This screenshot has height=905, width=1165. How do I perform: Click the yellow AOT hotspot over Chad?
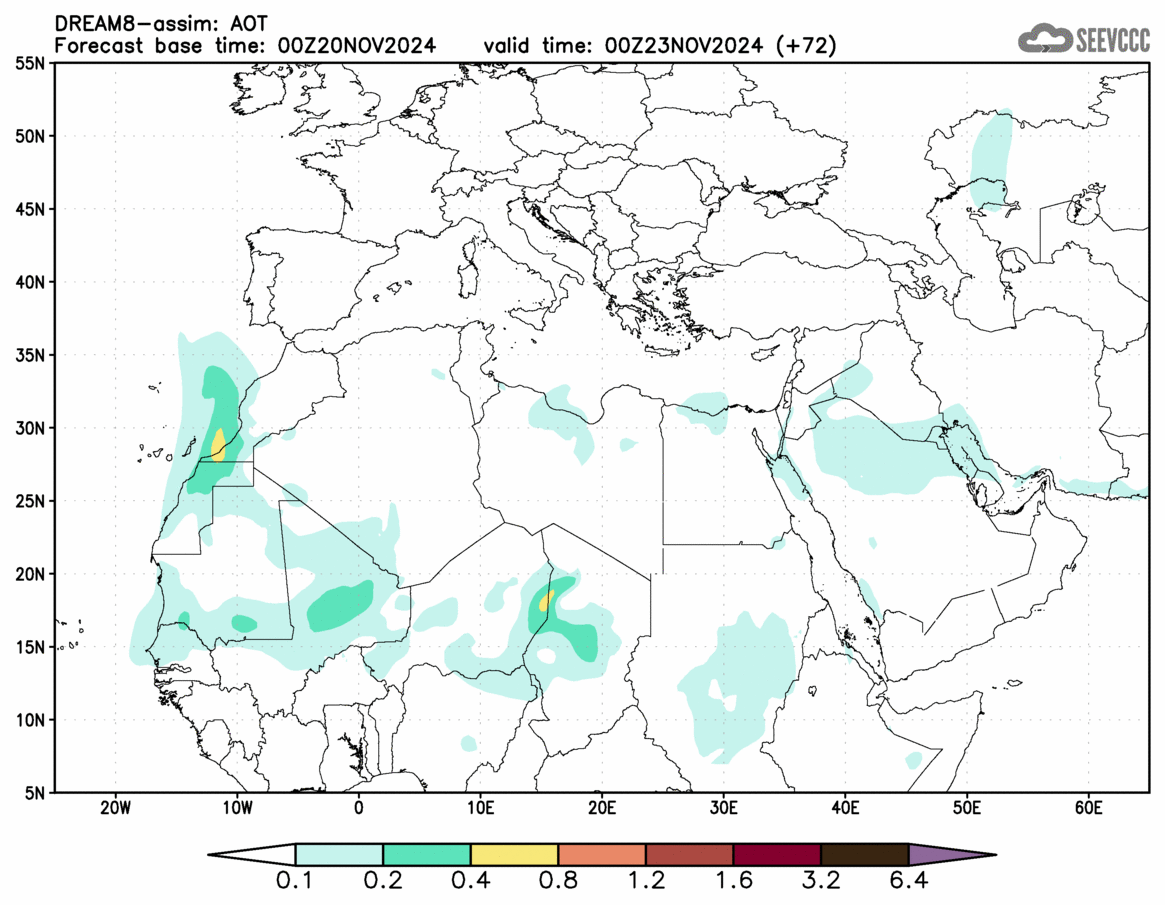pyautogui.click(x=546, y=600)
